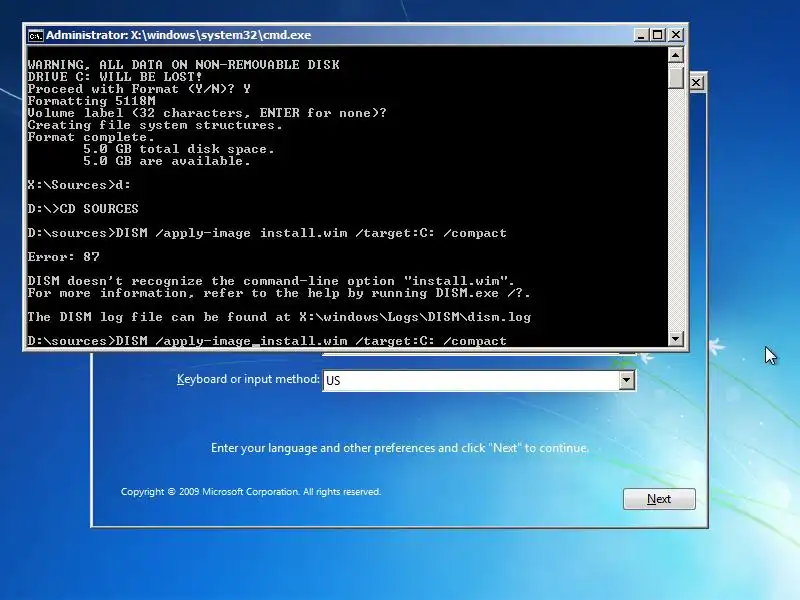This screenshot has height=600, width=800.
Task: Click the '5.0 GB are available.' line
Action: click(x=167, y=161)
